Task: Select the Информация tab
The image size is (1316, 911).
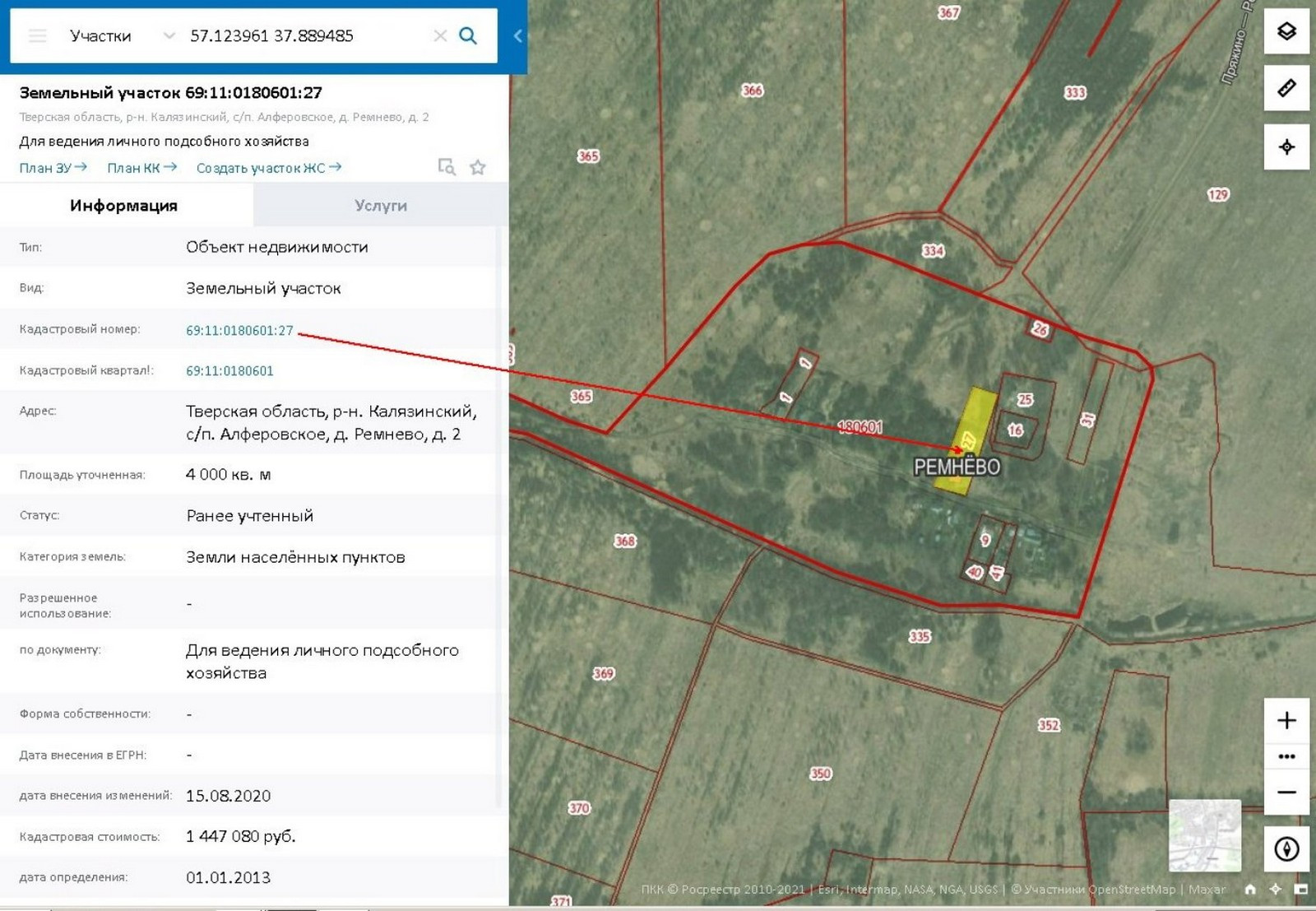Action: pyautogui.click(x=123, y=206)
